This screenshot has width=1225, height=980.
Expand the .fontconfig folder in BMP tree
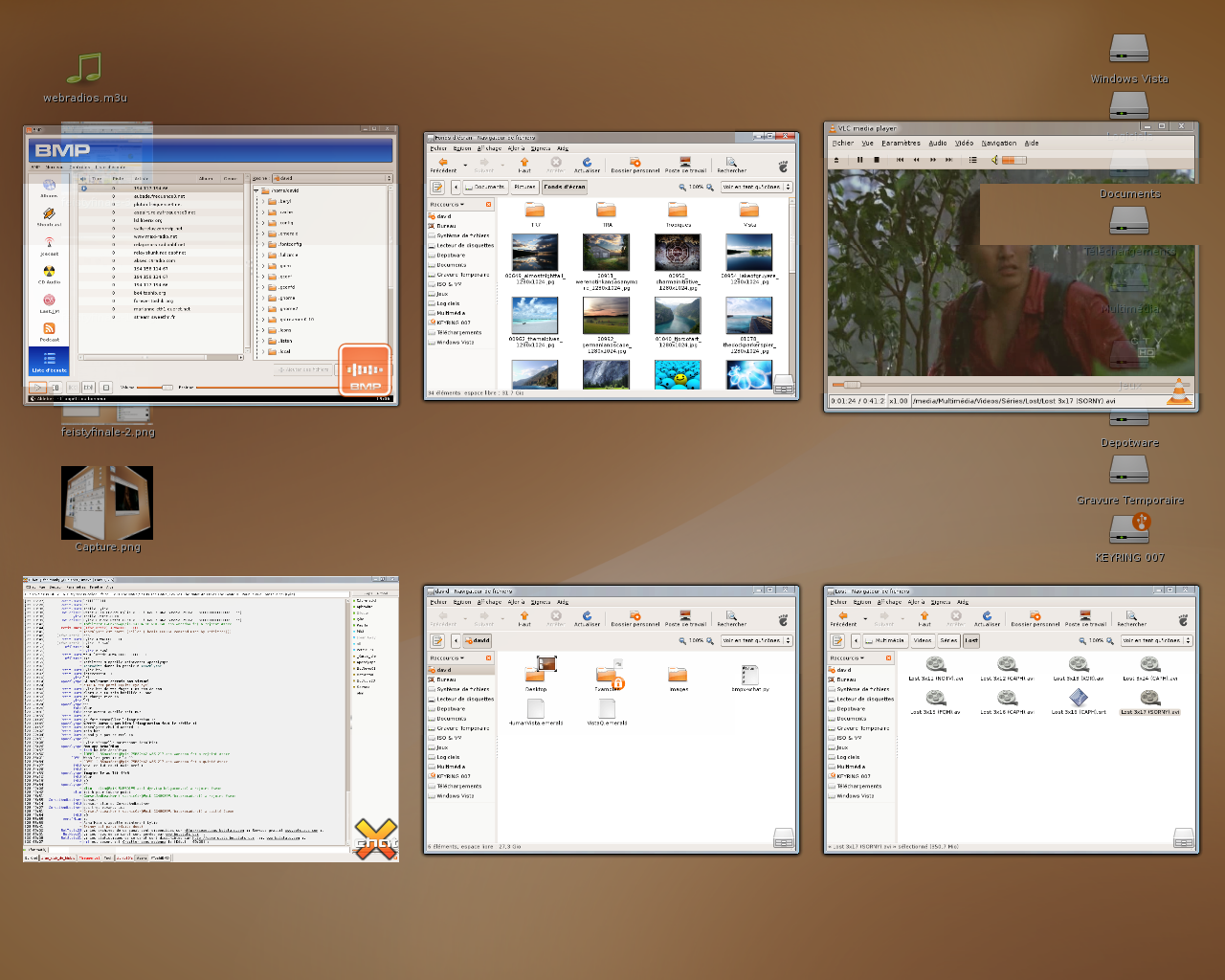(x=264, y=244)
